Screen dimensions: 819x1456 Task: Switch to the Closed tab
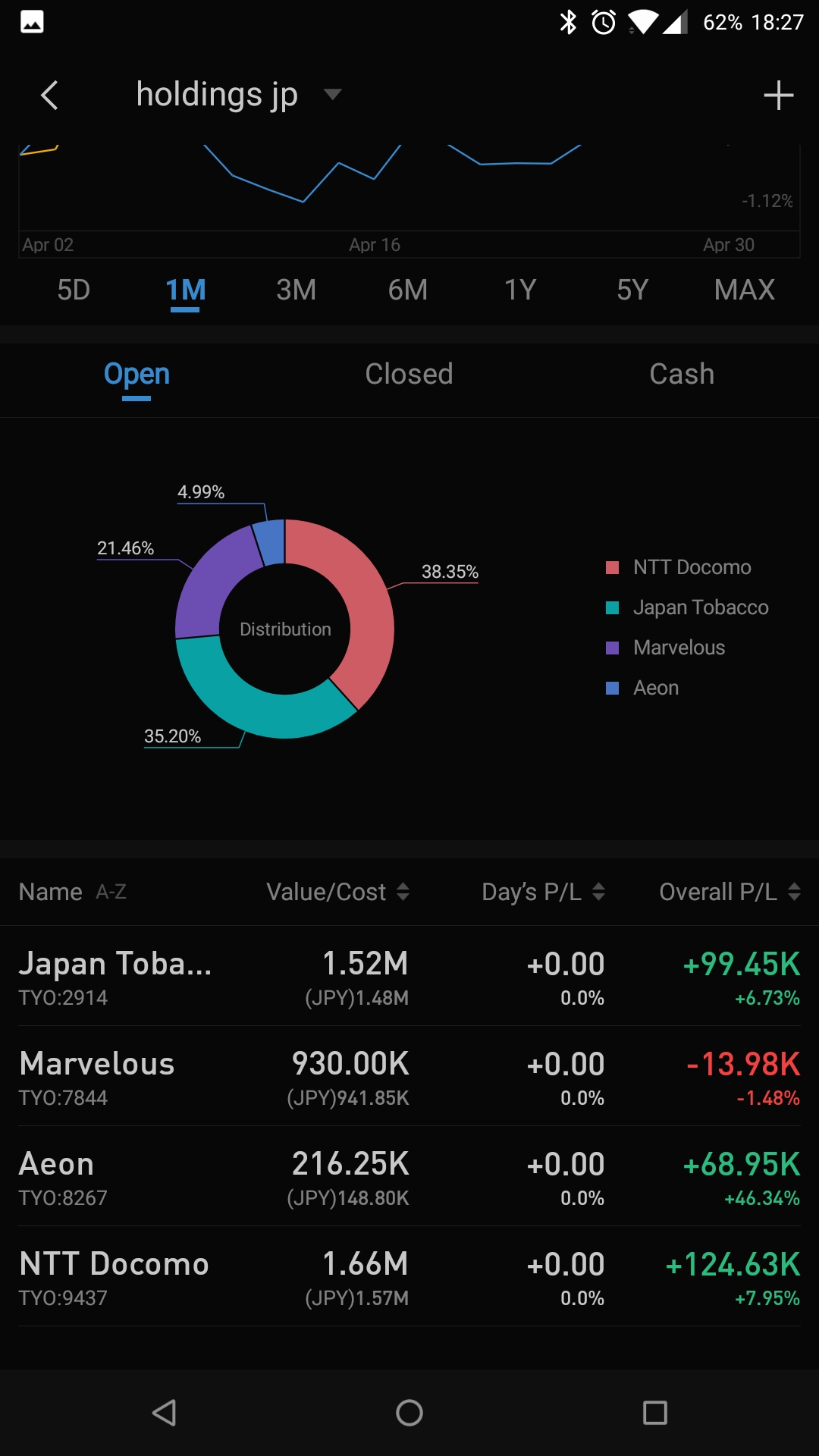[x=409, y=374]
